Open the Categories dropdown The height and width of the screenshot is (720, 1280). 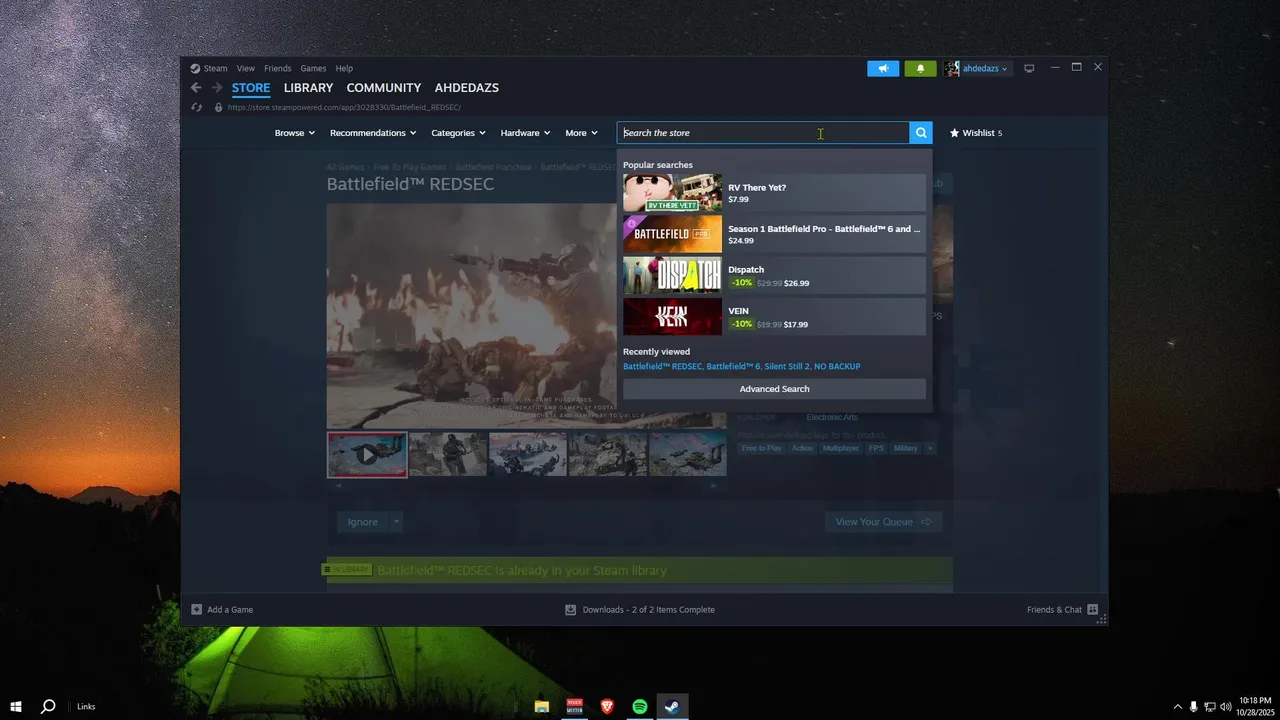458,132
